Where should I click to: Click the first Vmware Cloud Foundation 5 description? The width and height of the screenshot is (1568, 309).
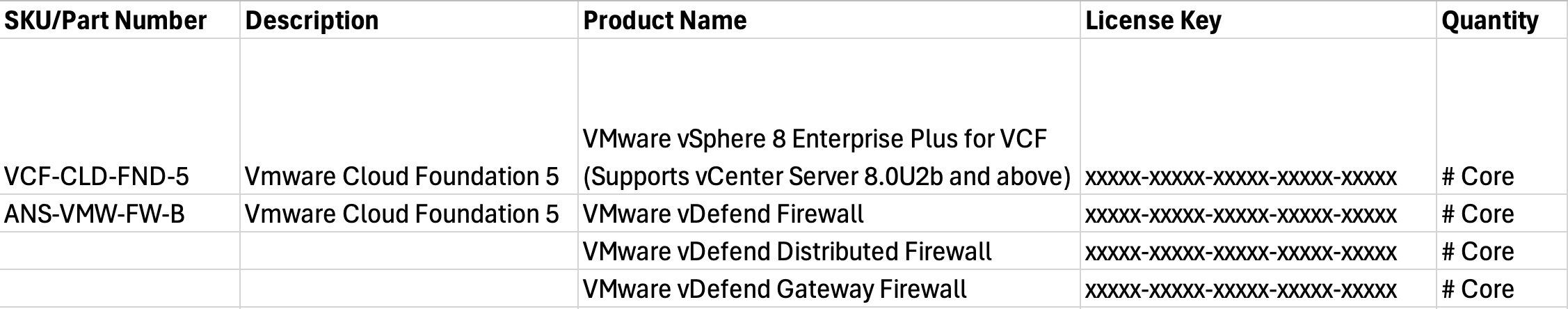401,177
